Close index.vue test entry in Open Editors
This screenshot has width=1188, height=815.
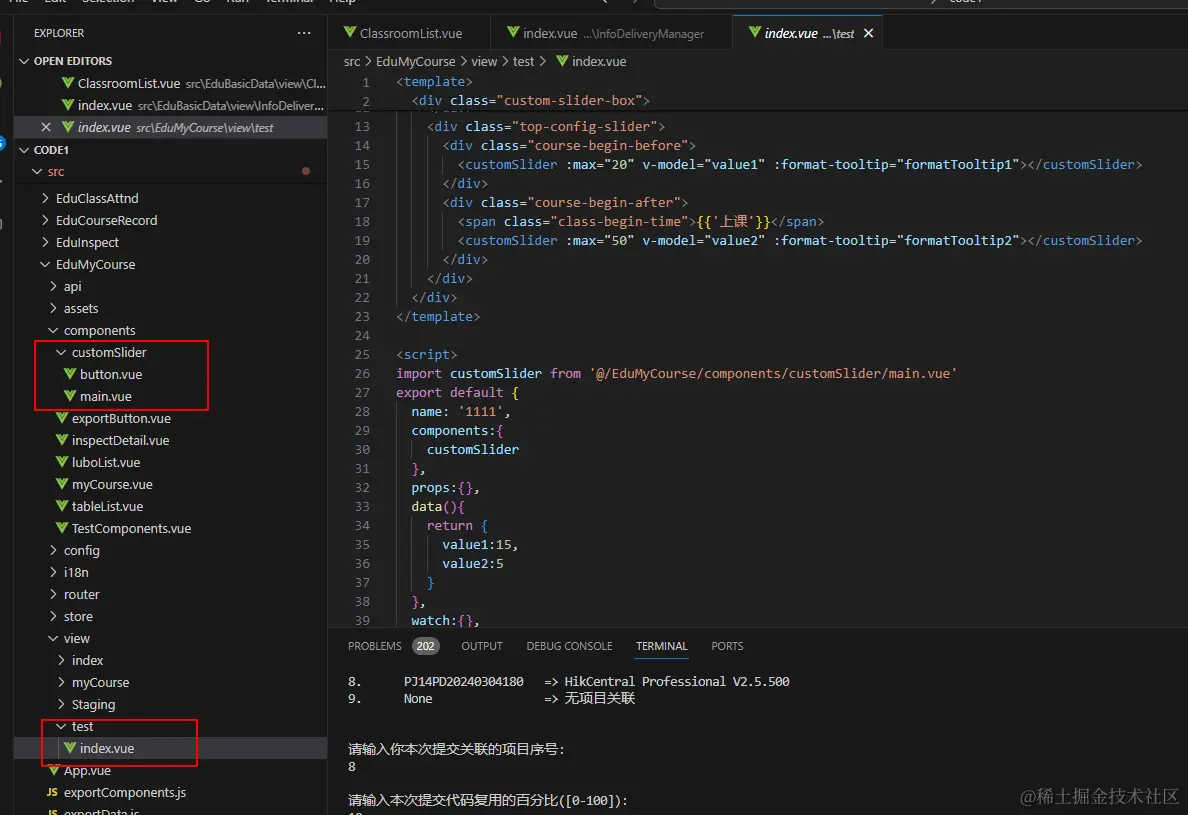(x=45, y=127)
